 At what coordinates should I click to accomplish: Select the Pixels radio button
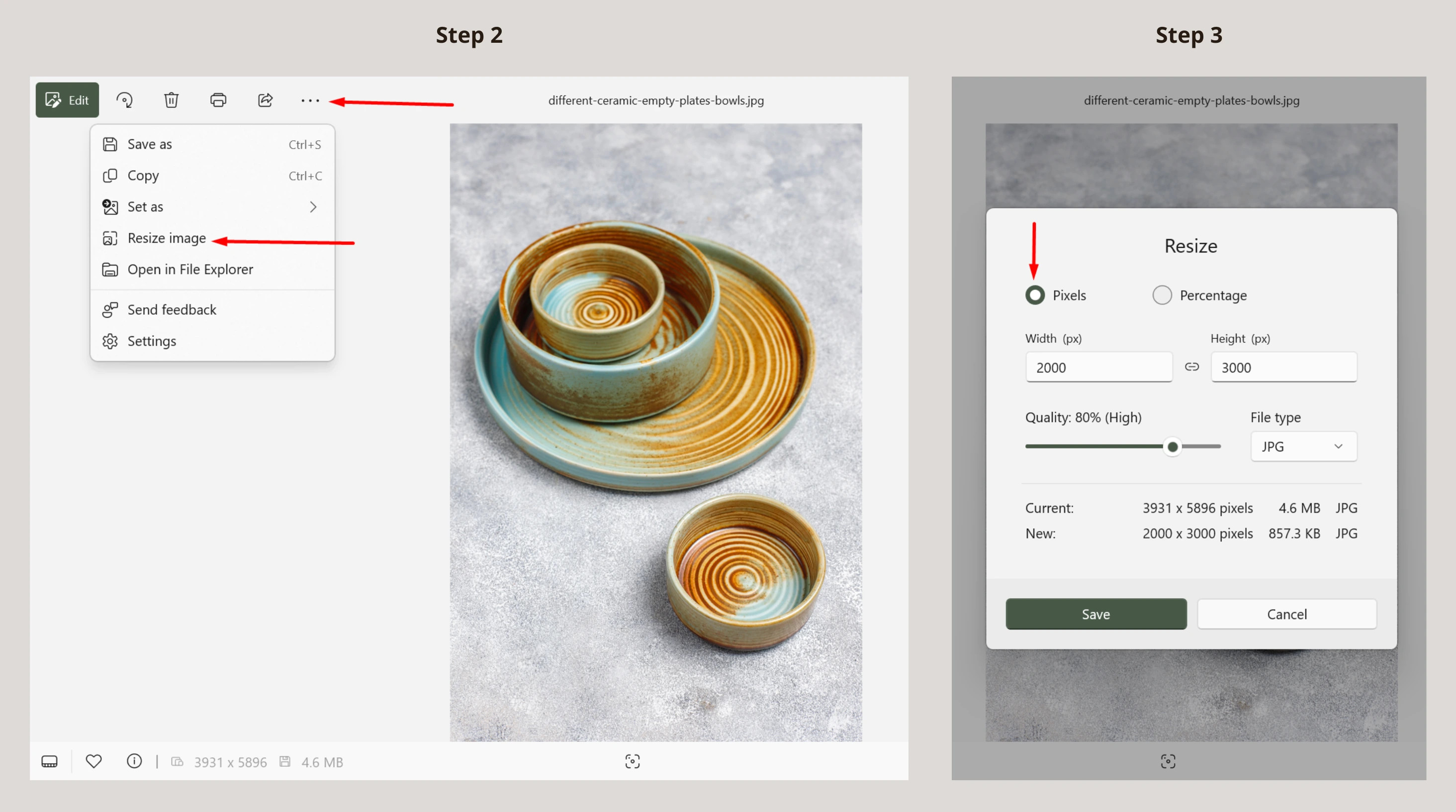coord(1035,295)
